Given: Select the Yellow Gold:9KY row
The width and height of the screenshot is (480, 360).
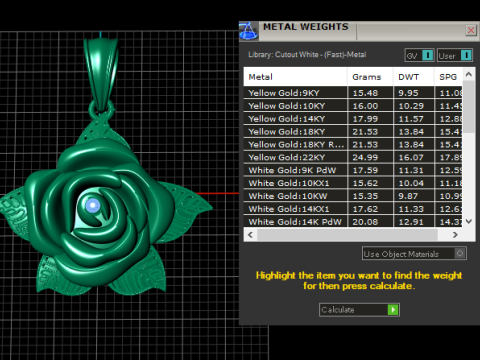Looking at the screenshot, I should tap(353, 93).
